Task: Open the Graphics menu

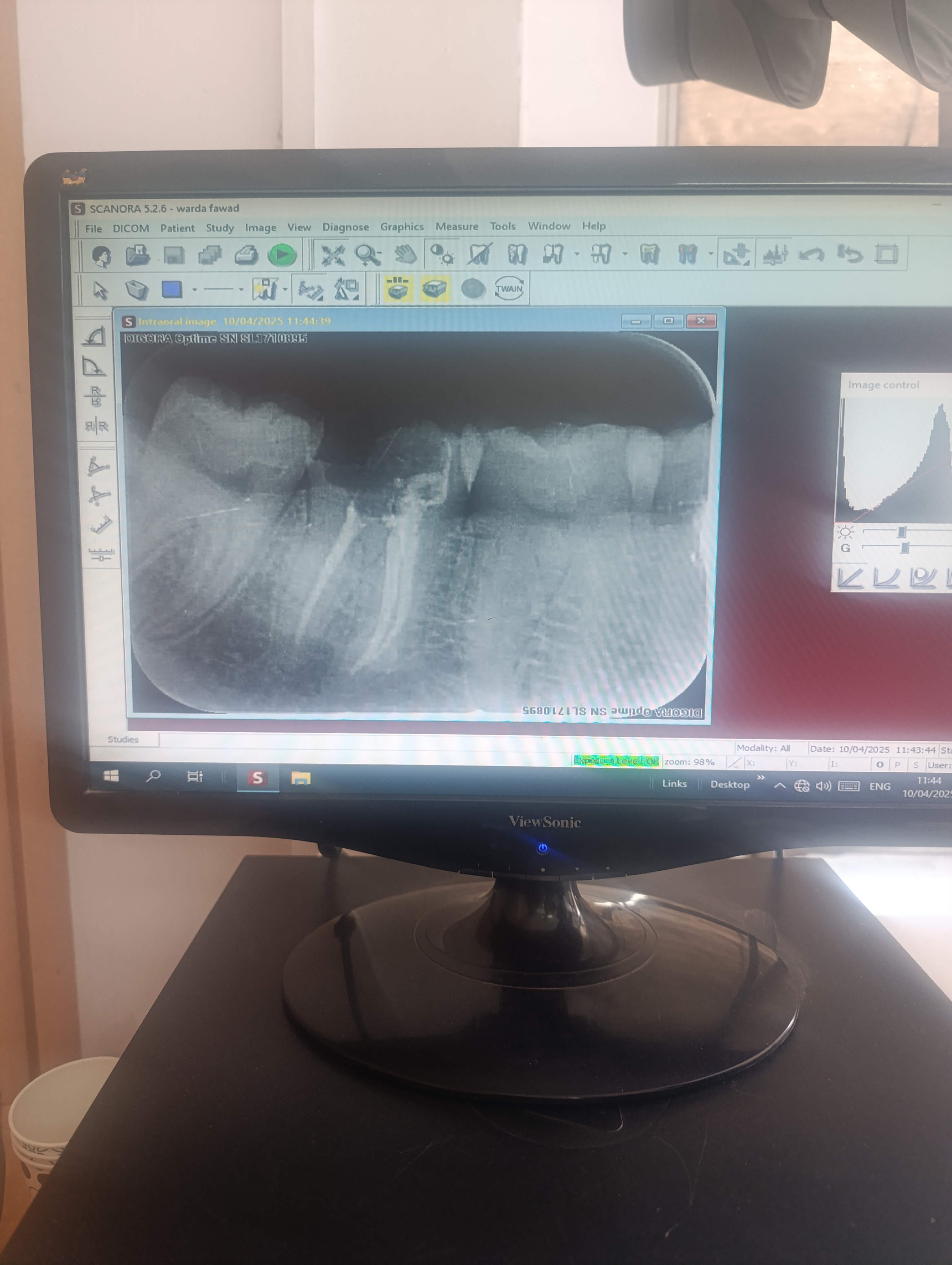Action: 402,227
